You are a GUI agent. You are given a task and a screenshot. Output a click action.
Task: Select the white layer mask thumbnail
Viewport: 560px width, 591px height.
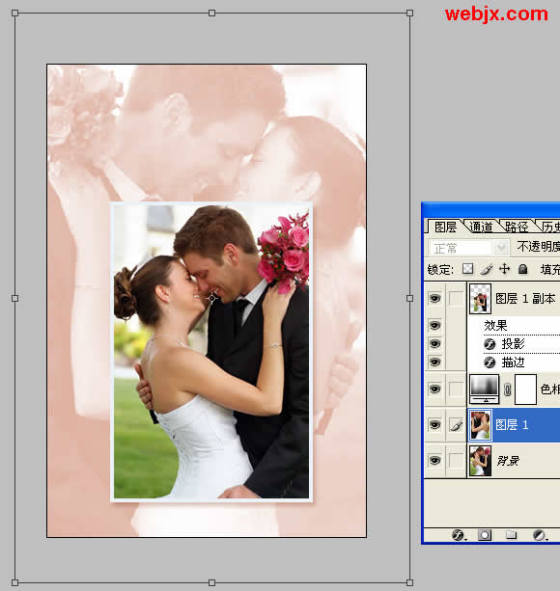525,389
